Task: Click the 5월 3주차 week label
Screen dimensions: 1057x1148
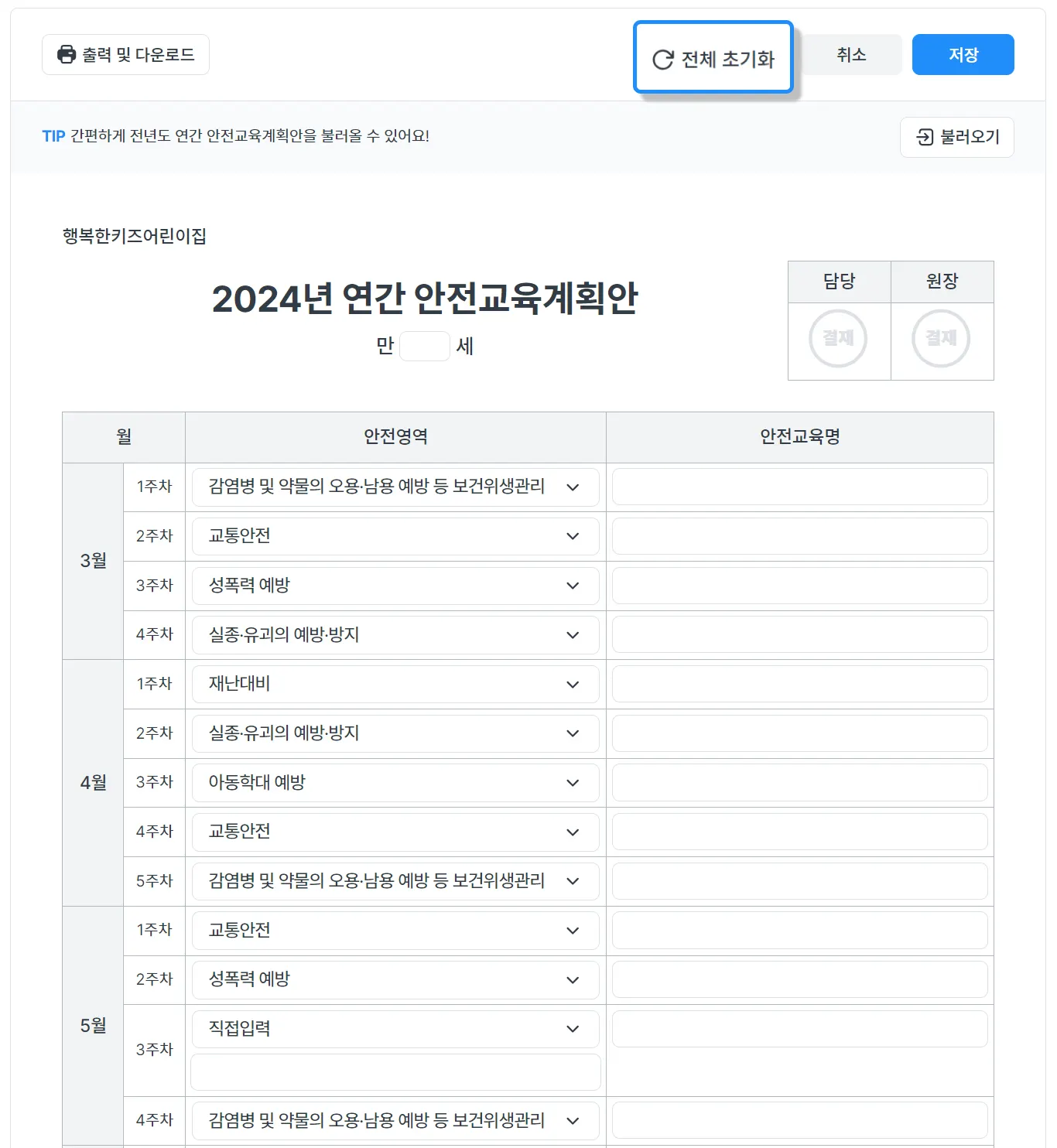Action: (x=154, y=1050)
